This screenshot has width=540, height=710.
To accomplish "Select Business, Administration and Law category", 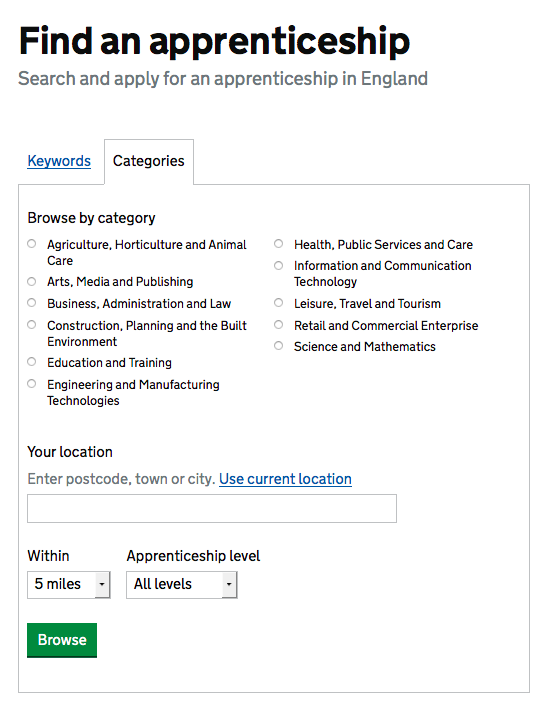I will 31,302.
